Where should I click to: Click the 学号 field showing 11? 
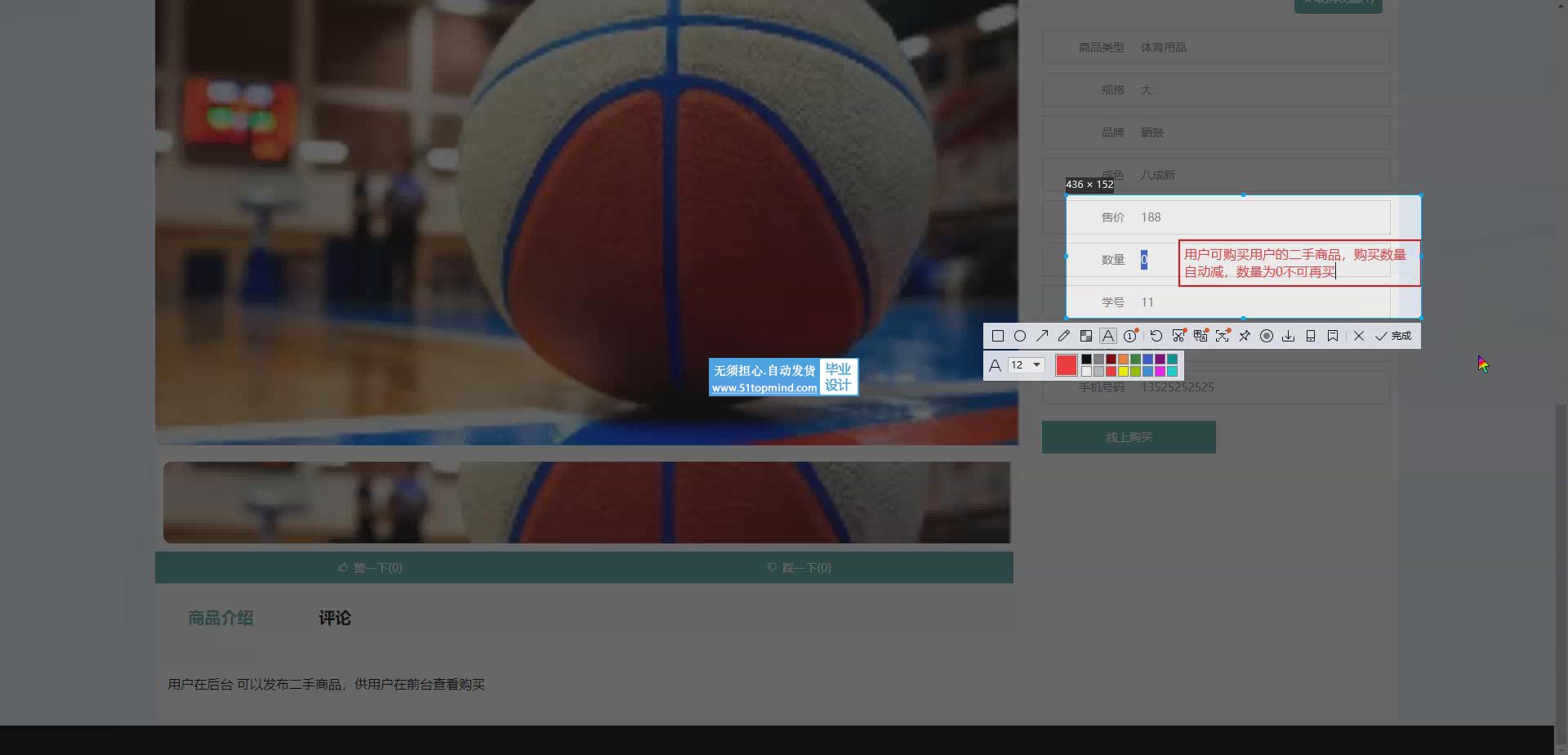click(1216, 302)
